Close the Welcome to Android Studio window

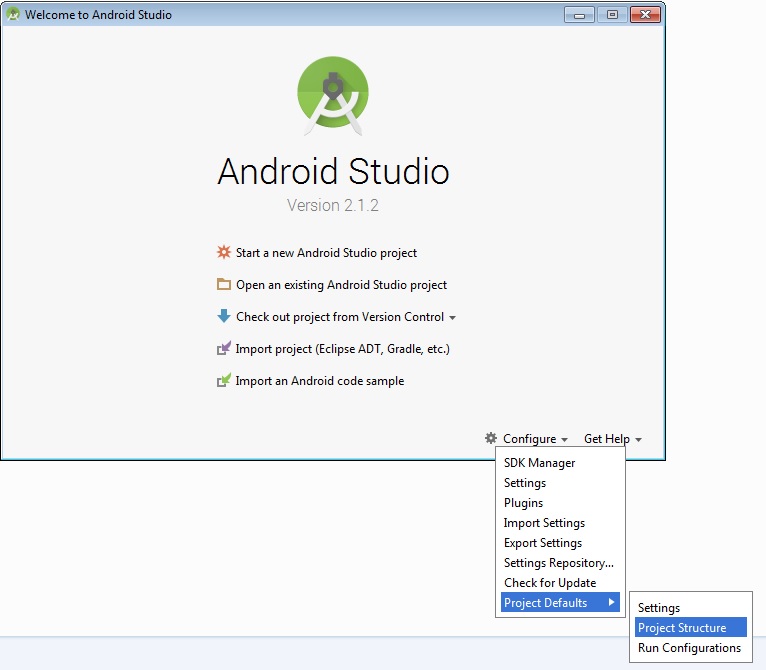tap(645, 15)
